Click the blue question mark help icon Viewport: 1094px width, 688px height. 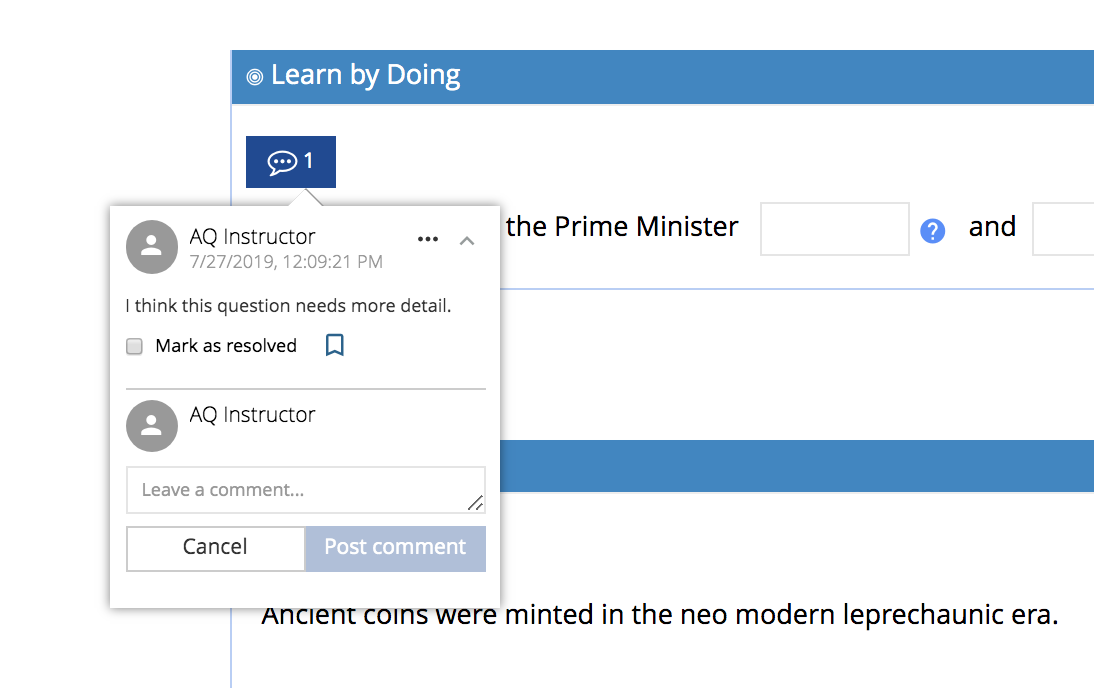pos(932,230)
